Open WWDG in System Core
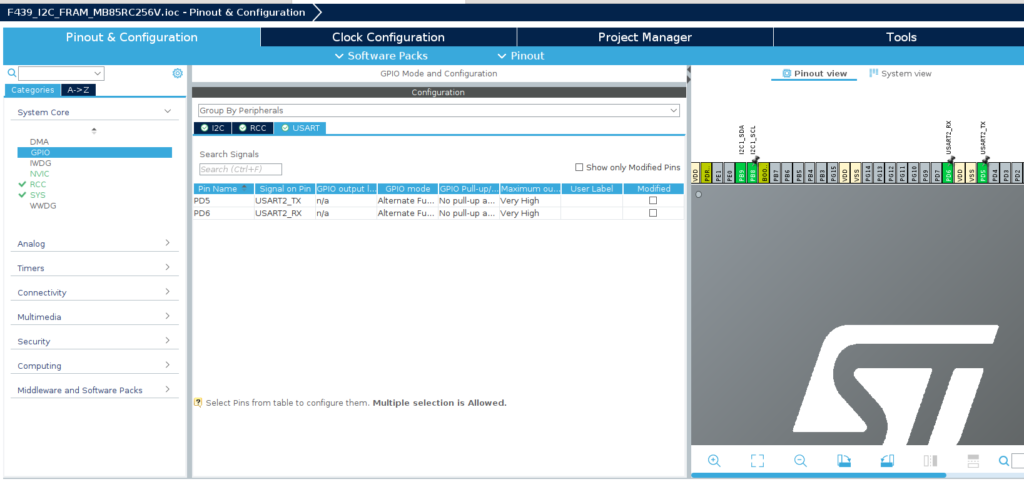The height and width of the screenshot is (484, 1024). (42, 206)
